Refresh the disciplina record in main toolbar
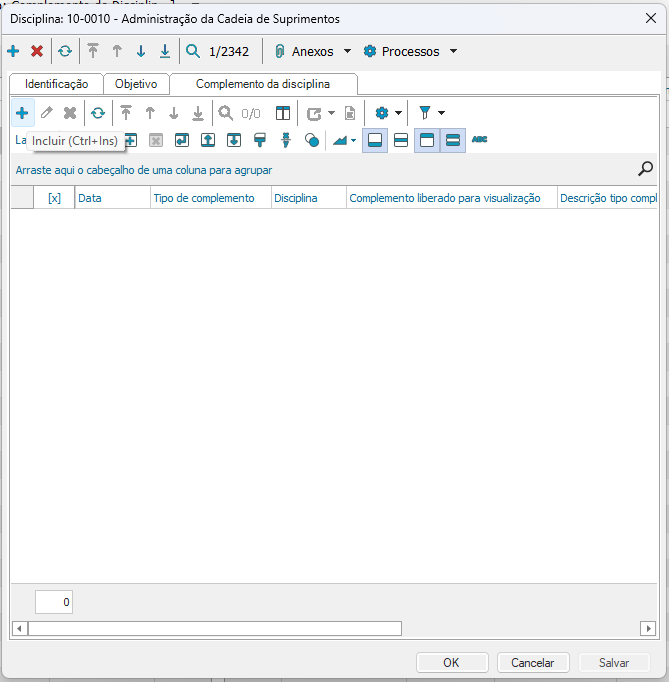Screen dimensions: 669x682 65,51
